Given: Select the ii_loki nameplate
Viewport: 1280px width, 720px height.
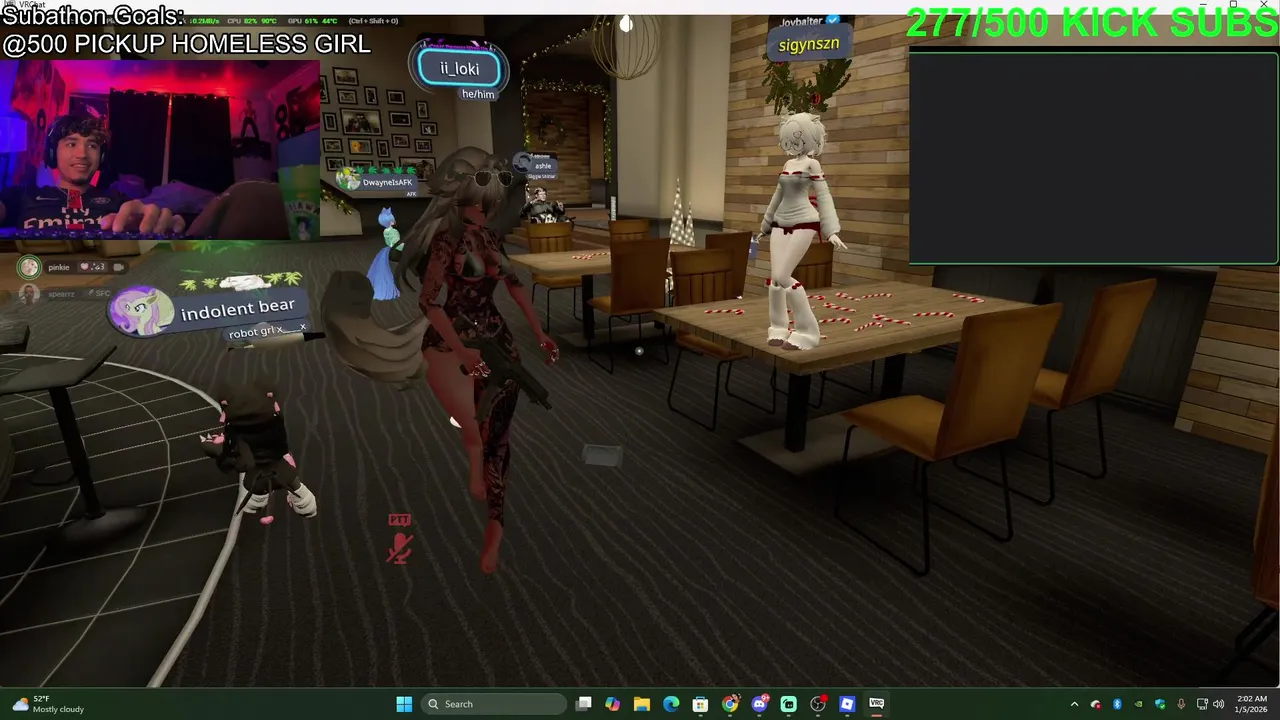Looking at the screenshot, I should (x=459, y=69).
